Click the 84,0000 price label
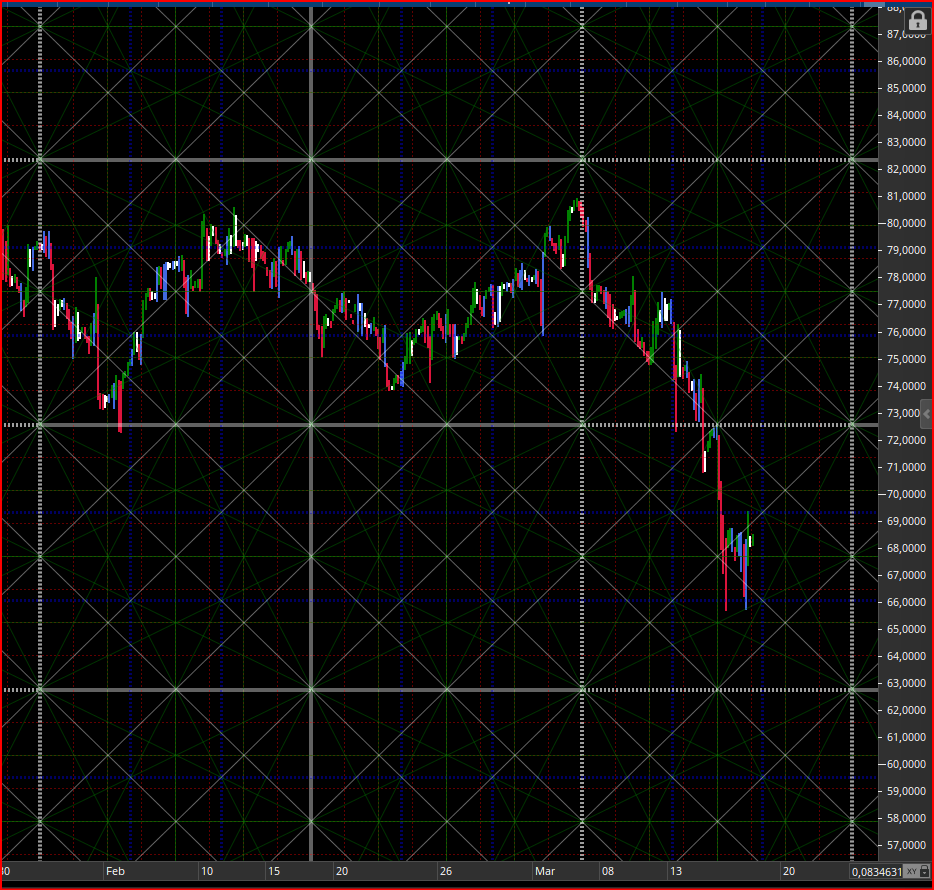934x890 pixels. tap(906, 115)
